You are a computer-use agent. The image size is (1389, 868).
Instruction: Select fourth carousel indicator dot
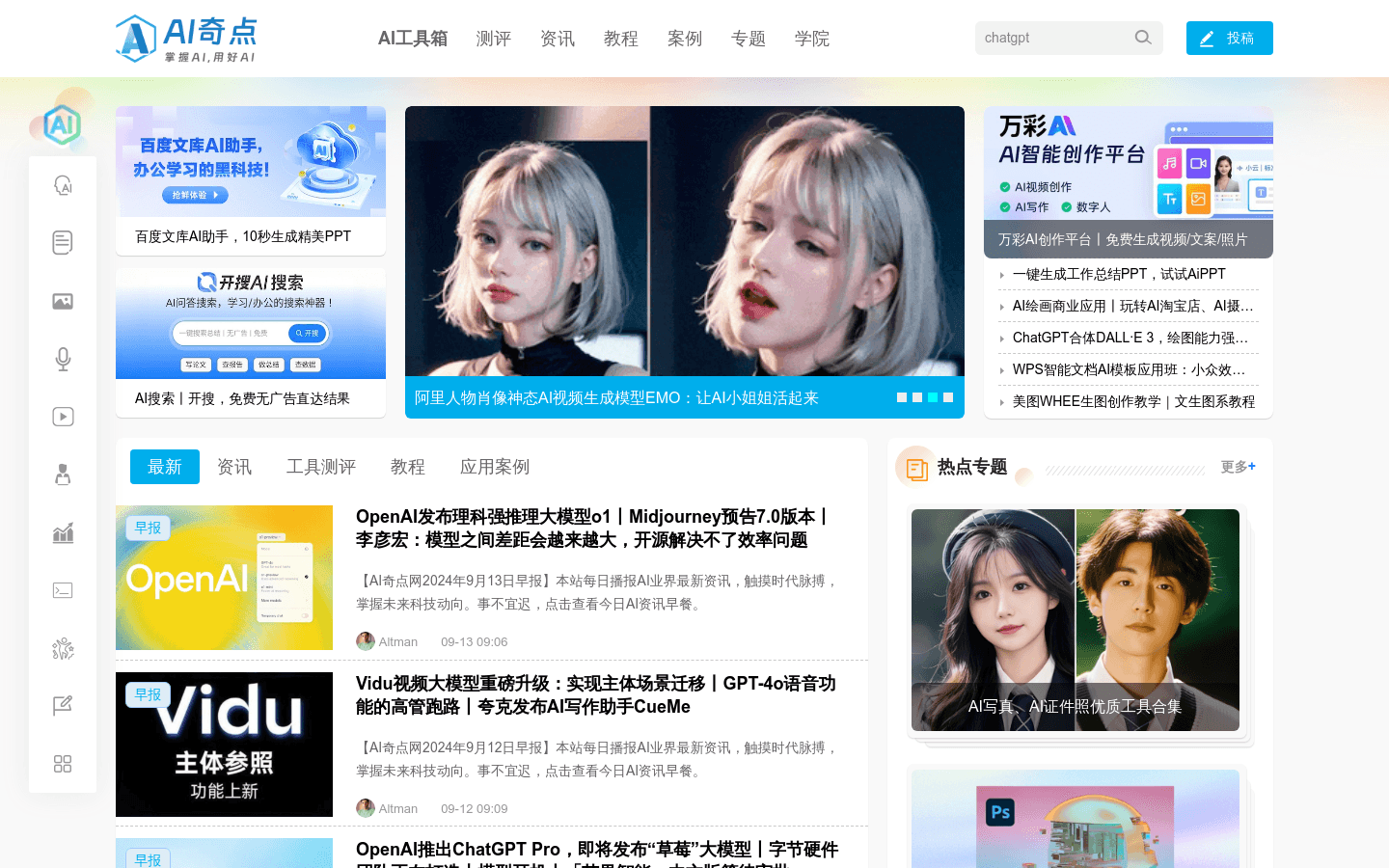[948, 397]
